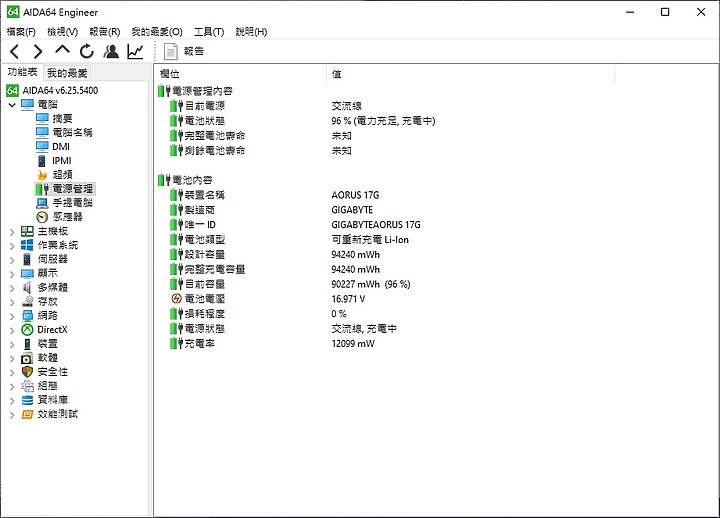Expand the 存放 node
The width and height of the screenshot is (720, 518).
12,302
